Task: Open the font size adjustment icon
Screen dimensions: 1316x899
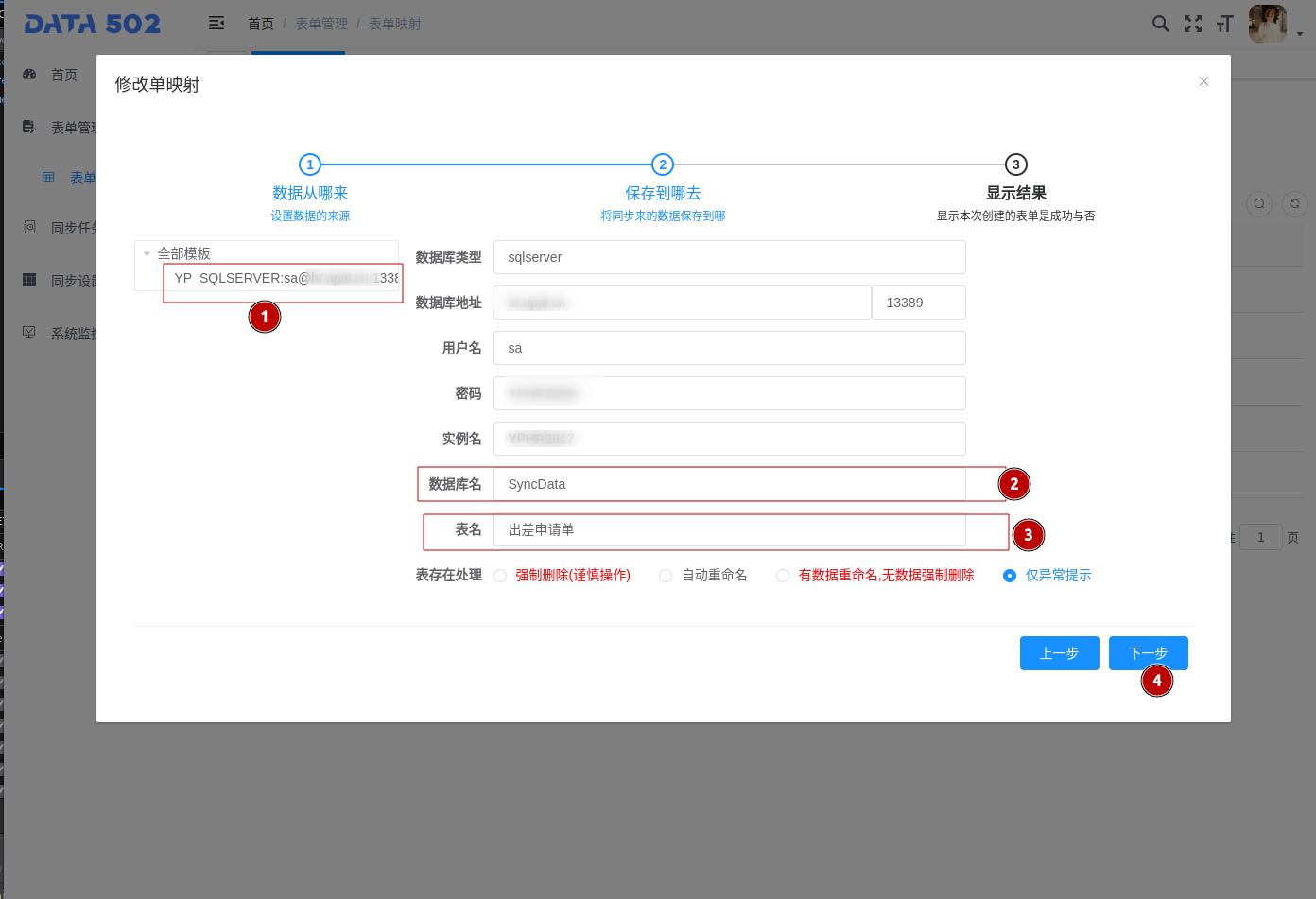Action: (x=1225, y=24)
